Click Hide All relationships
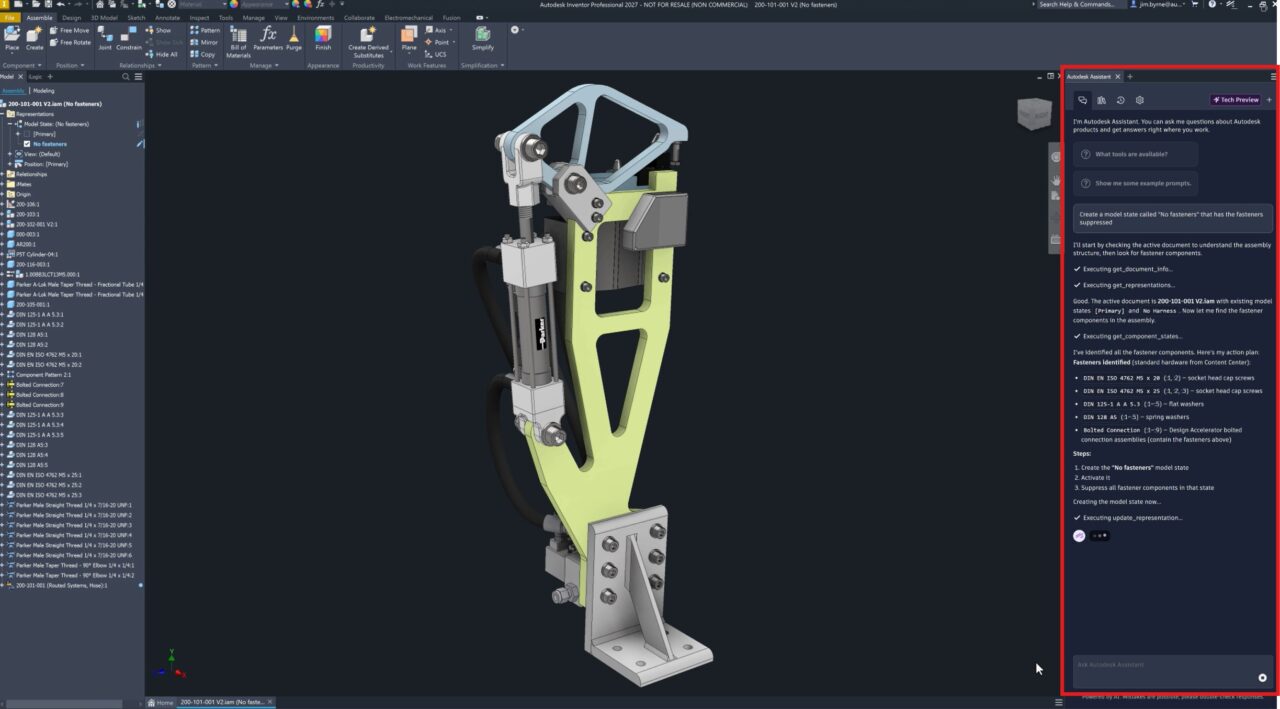This screenshot has width=1280, height=709. coord(165,54)
